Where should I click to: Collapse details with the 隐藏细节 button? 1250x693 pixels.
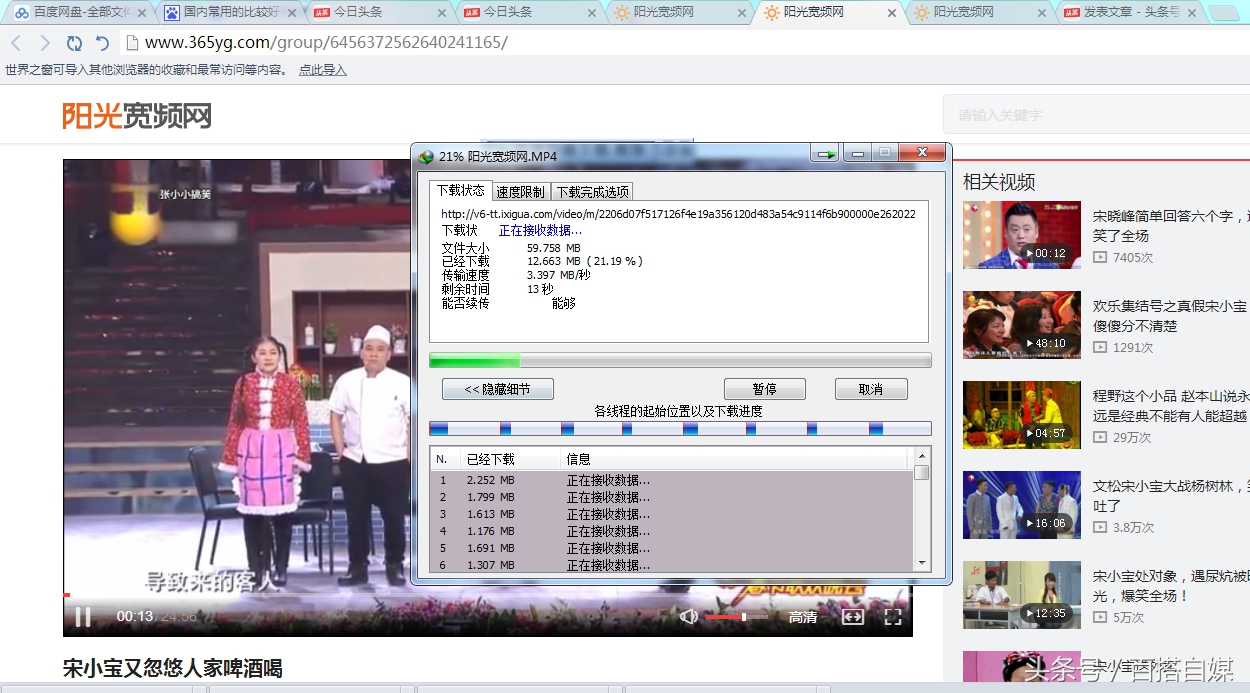tap(497, 389)
